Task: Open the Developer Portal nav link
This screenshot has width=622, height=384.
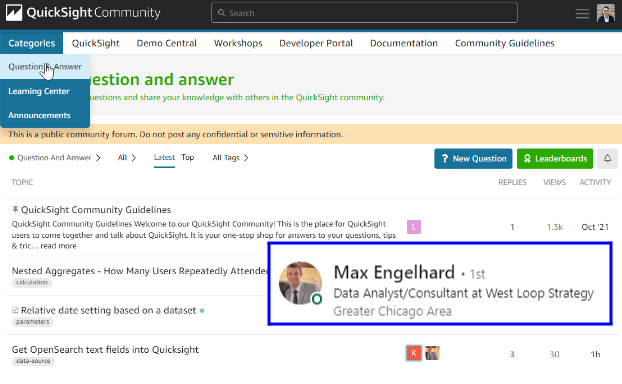Action: tap(316, 43)
